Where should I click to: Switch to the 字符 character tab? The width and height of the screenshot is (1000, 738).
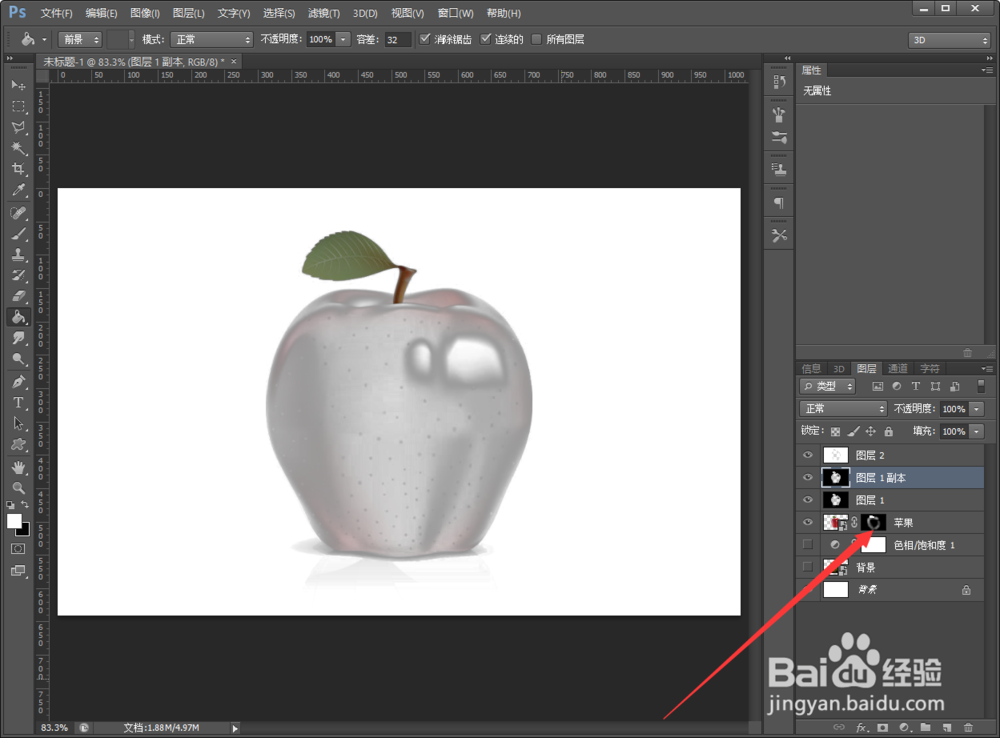[x=929, y=369]
